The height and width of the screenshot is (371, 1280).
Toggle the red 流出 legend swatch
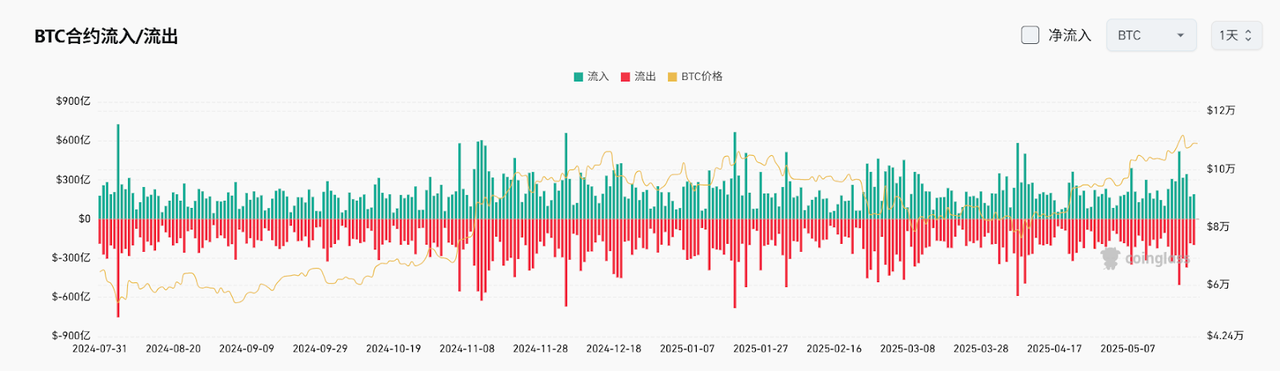pyautogui.click(x=626, y=76)
